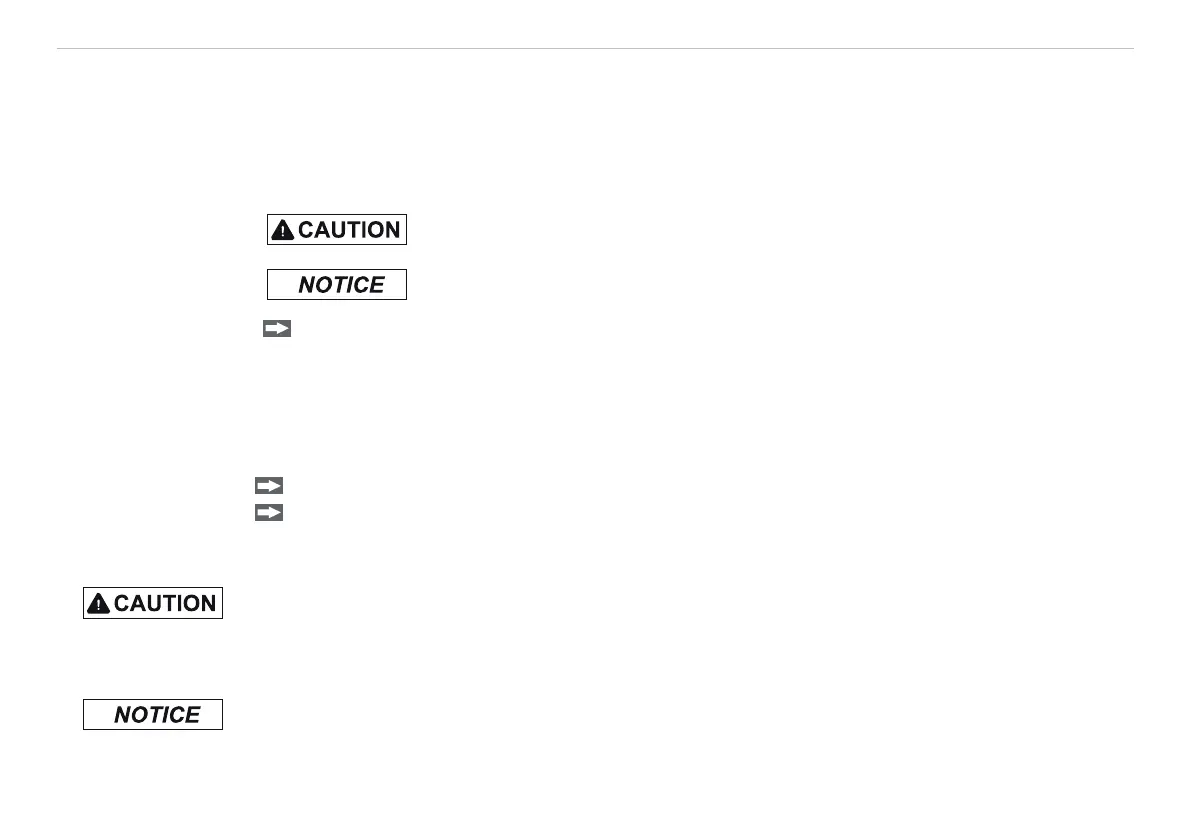Viewport: 1191px width, 839px height.
Task: Click the left-margin NOTICE label box
Action: (153, 714)
